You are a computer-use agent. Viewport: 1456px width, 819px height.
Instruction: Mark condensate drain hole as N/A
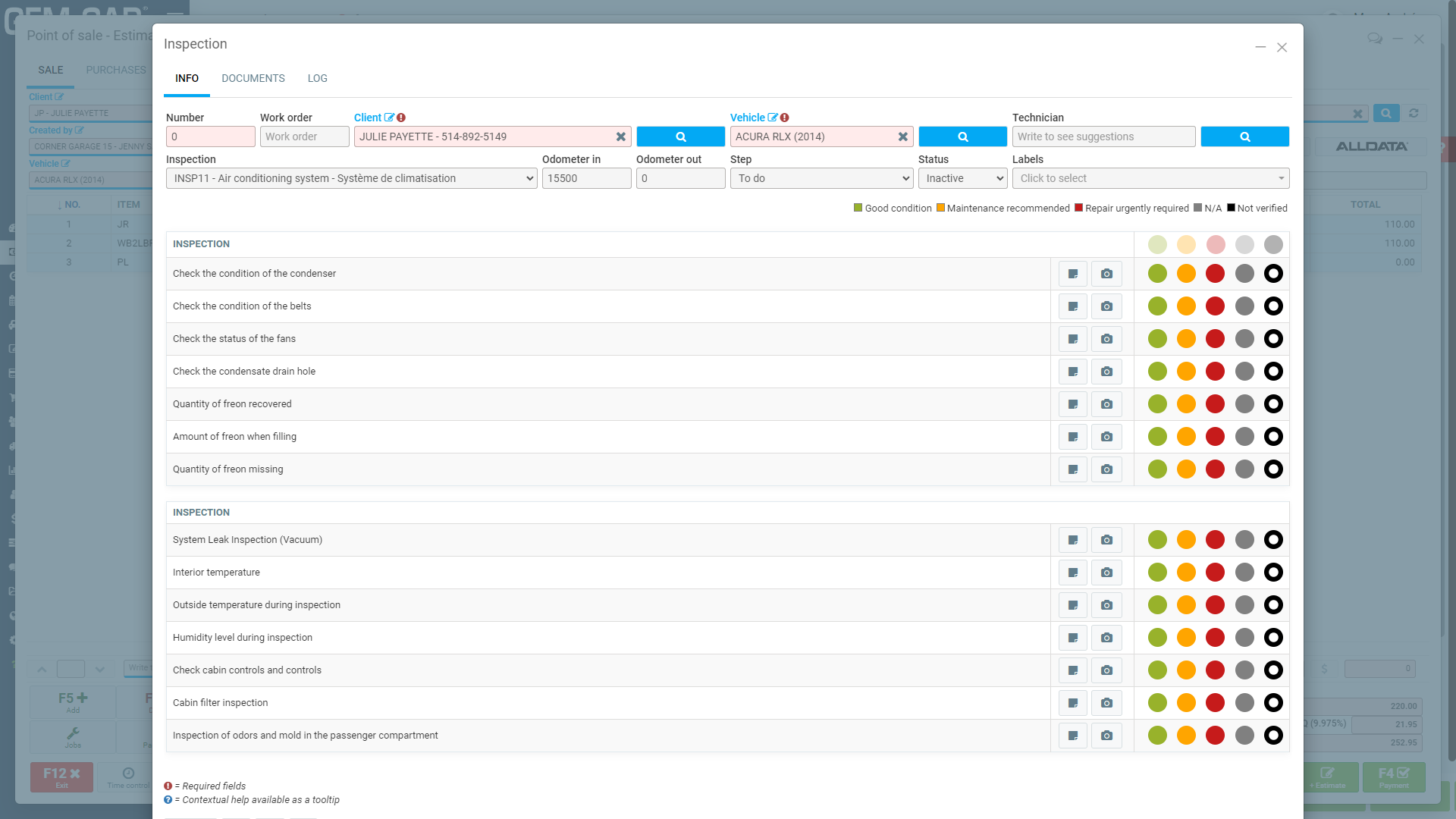[1244, 372]
